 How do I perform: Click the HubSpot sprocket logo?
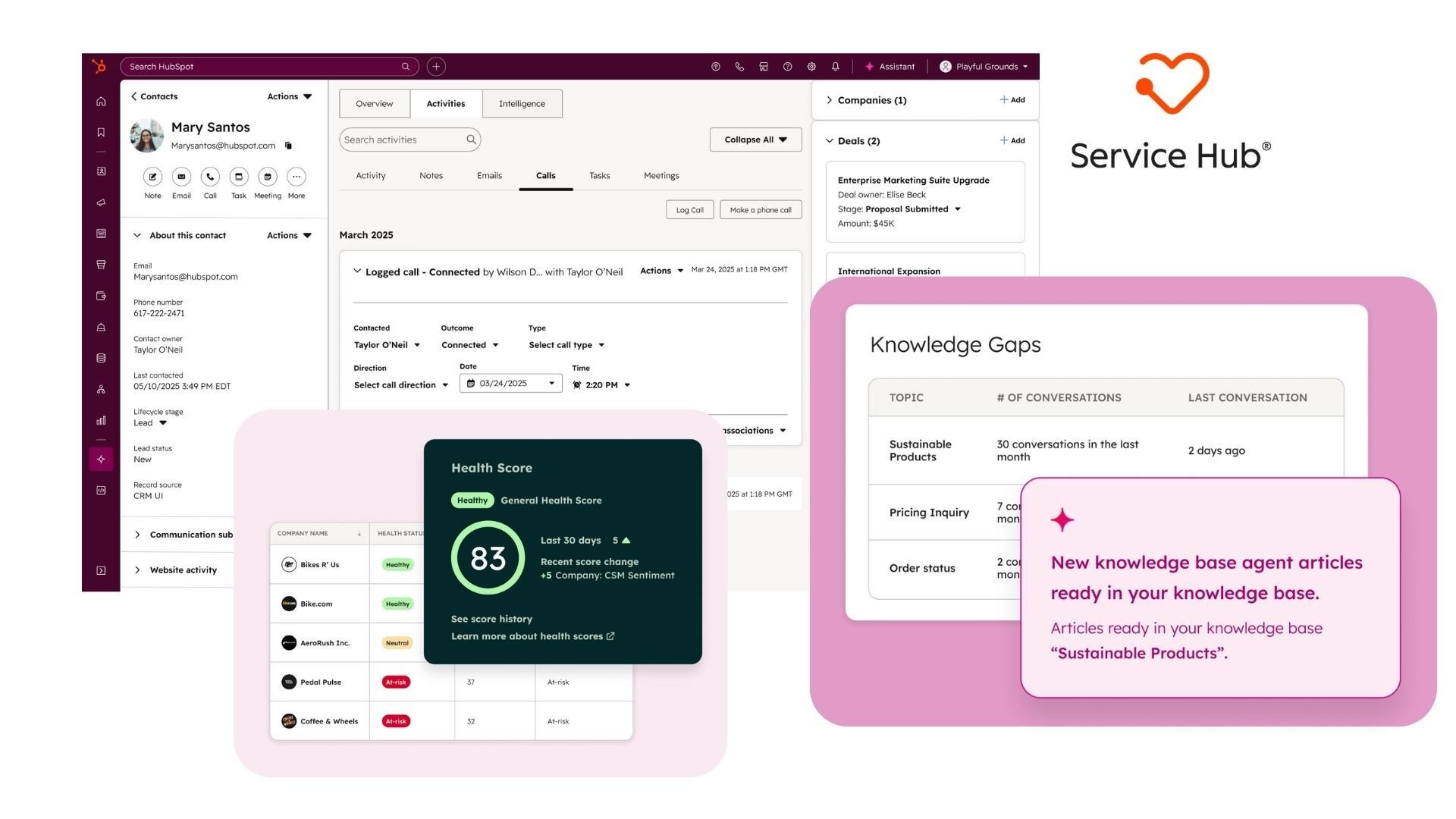tap(99, 67)
